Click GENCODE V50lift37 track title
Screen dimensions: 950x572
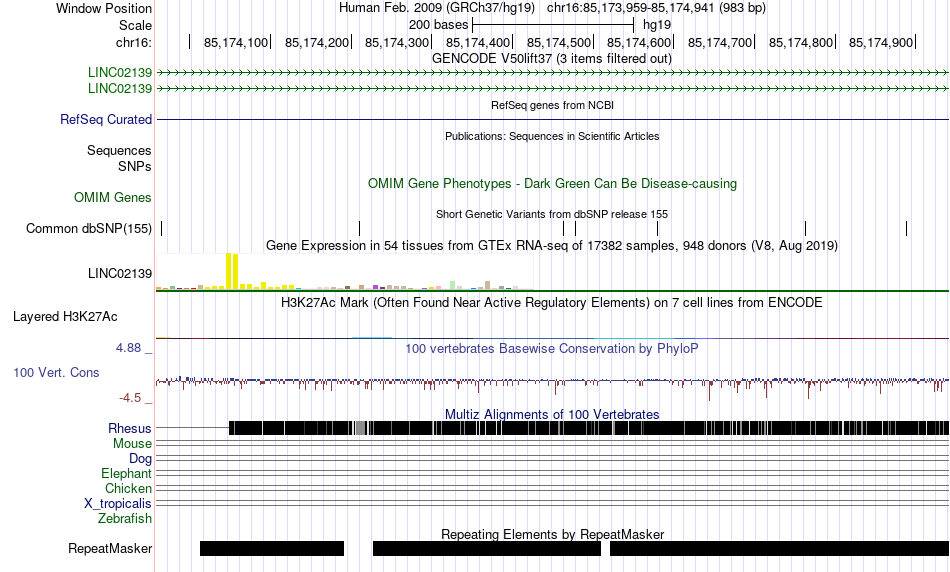coord(552,59)
